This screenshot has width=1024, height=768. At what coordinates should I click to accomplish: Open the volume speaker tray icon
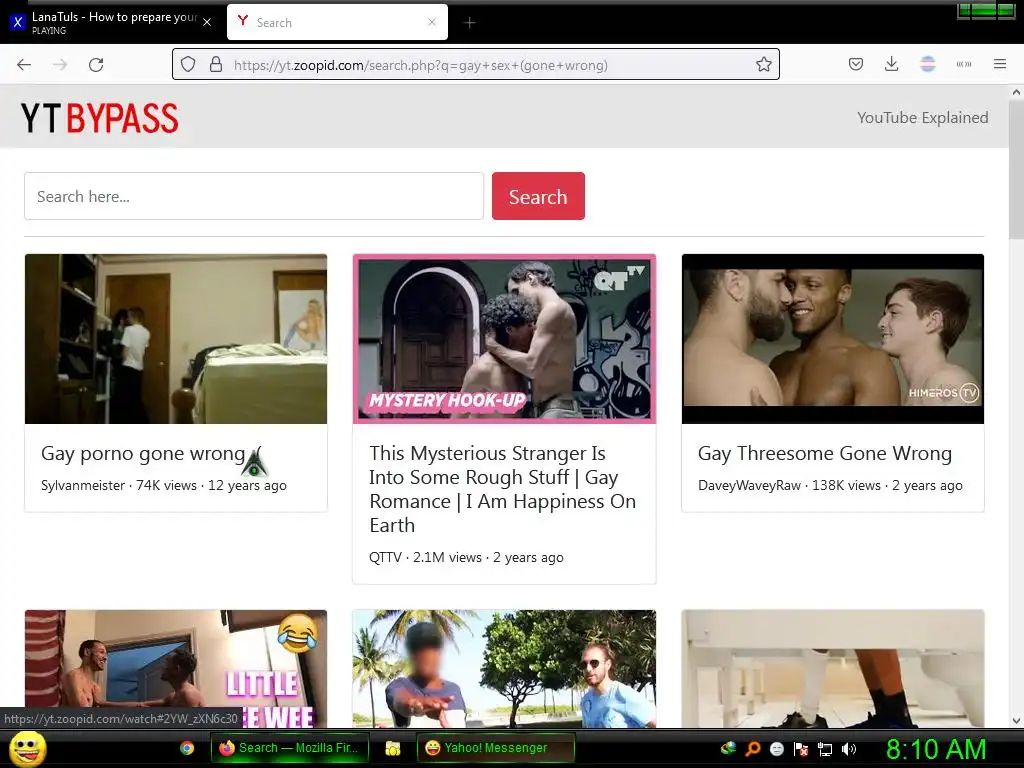click(x=848, y=748)
